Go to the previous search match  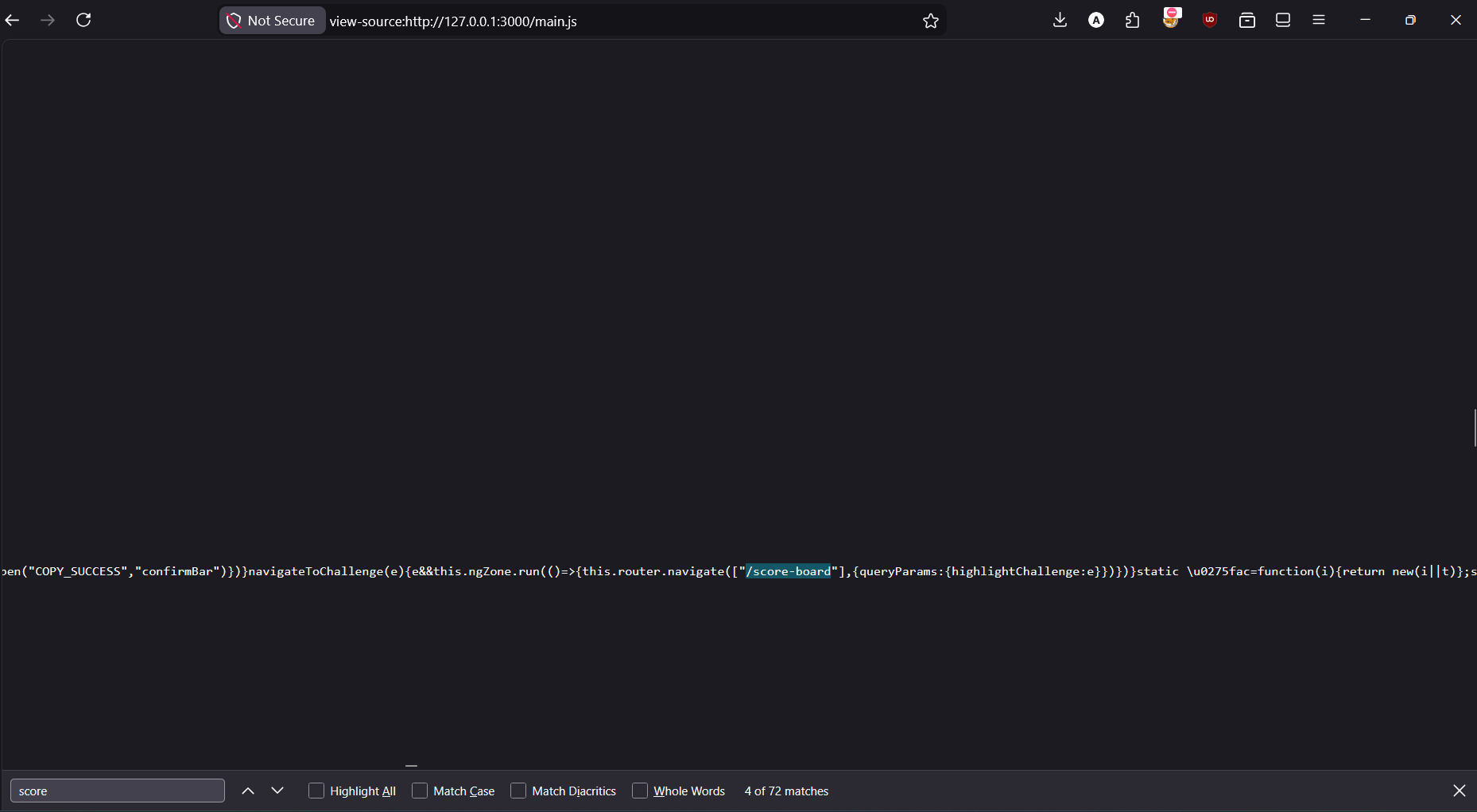point(247,791)
